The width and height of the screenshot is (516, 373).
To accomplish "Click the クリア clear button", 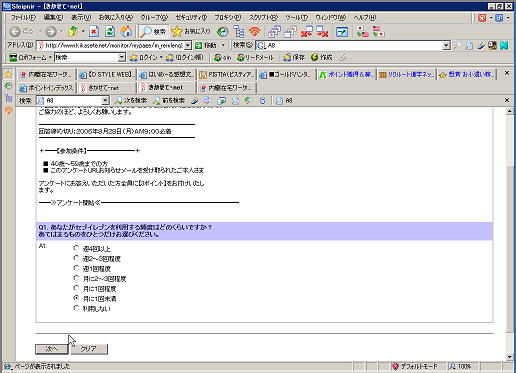I will tap(89, 349).
